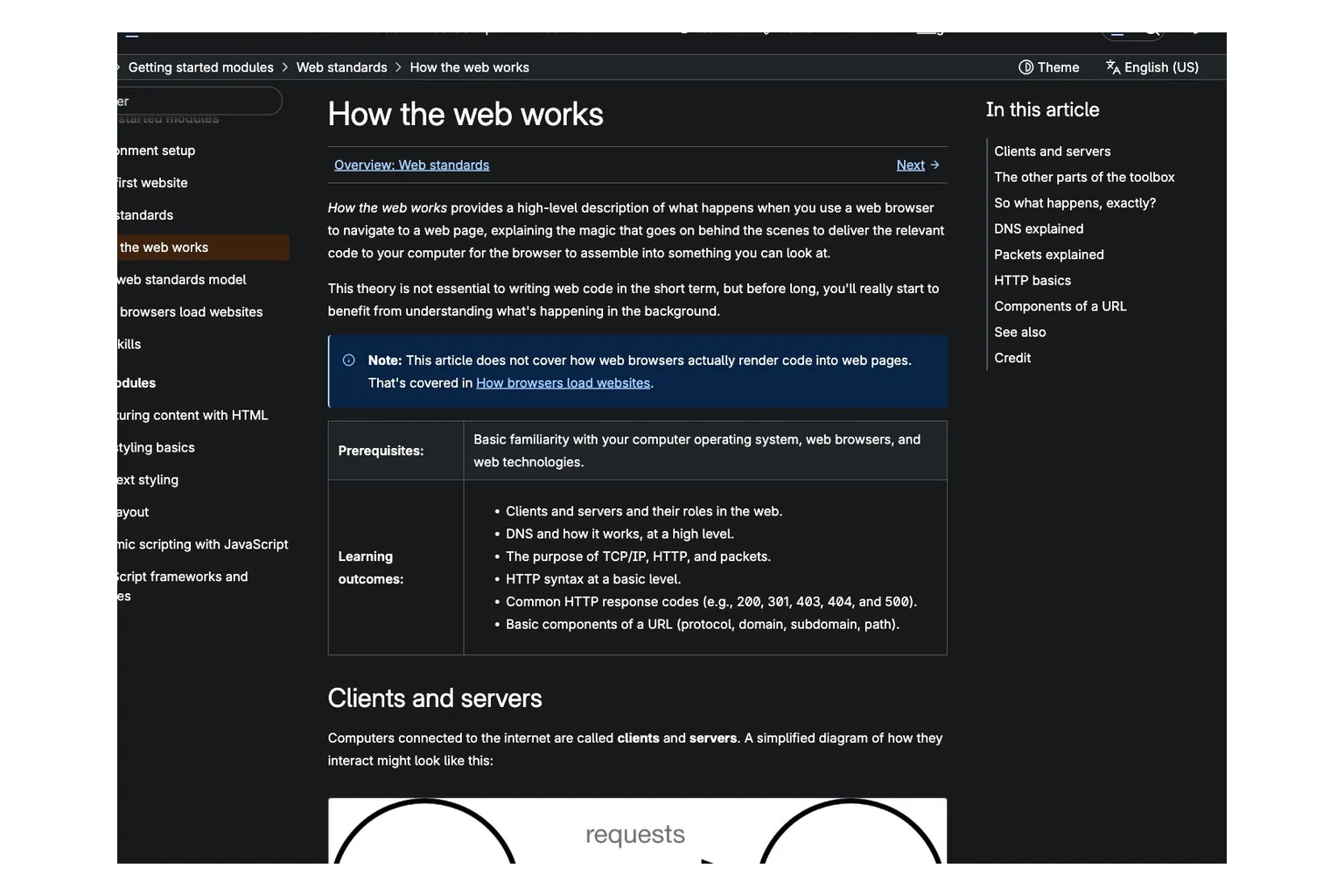Open the JavaScript frameworks sidebar item

click(183, 586)
